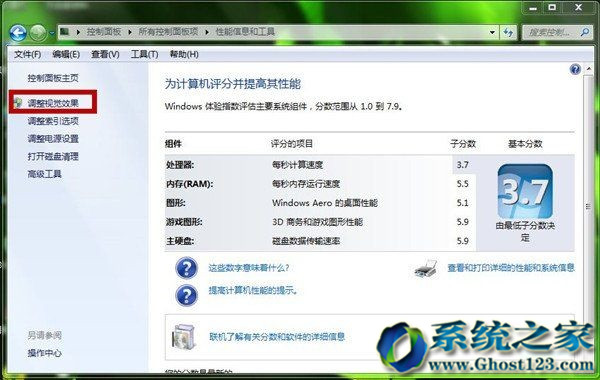
Task: Click the vertical scrollbar thumb on right
Action: (x=588, y=207)
